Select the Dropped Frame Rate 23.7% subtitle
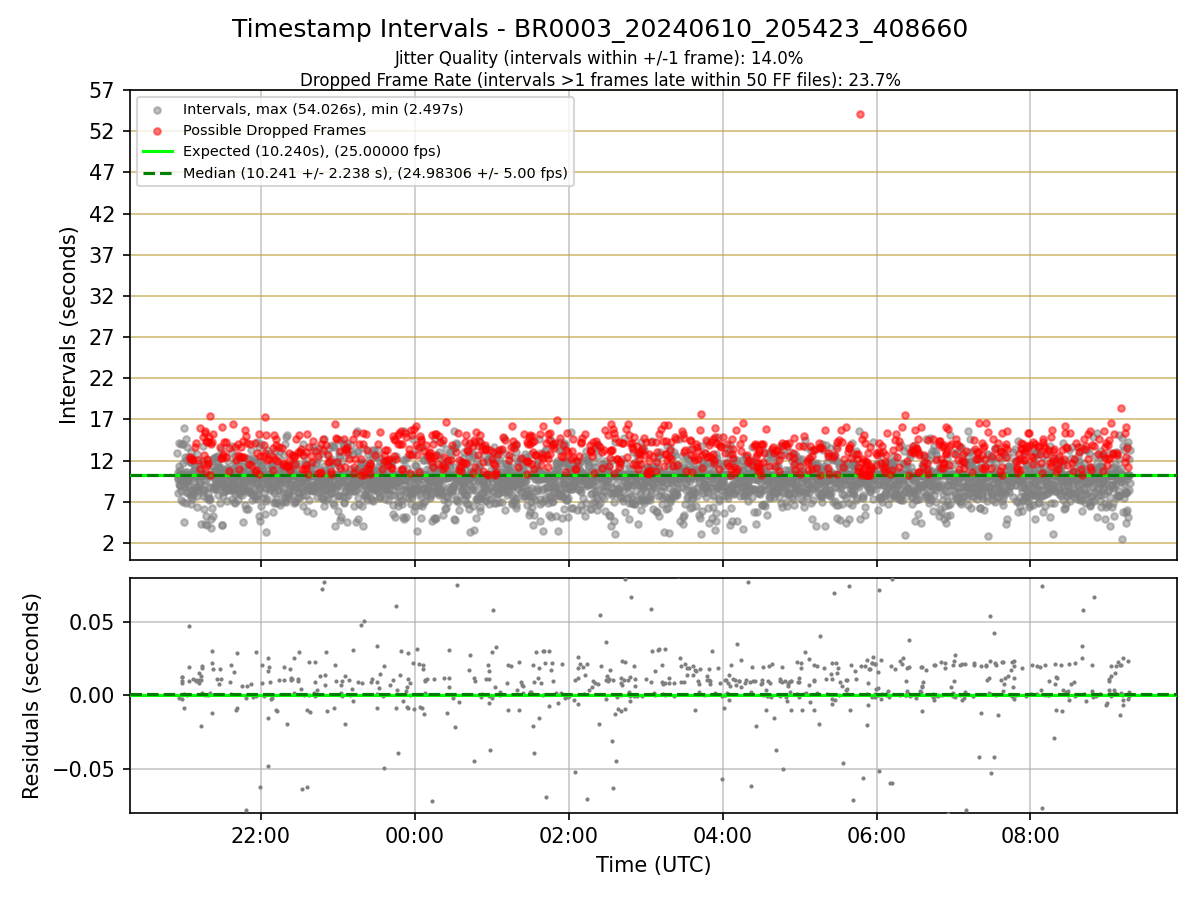The height and width of the screenshot is (900, 1200). click(x=600, y=80)
